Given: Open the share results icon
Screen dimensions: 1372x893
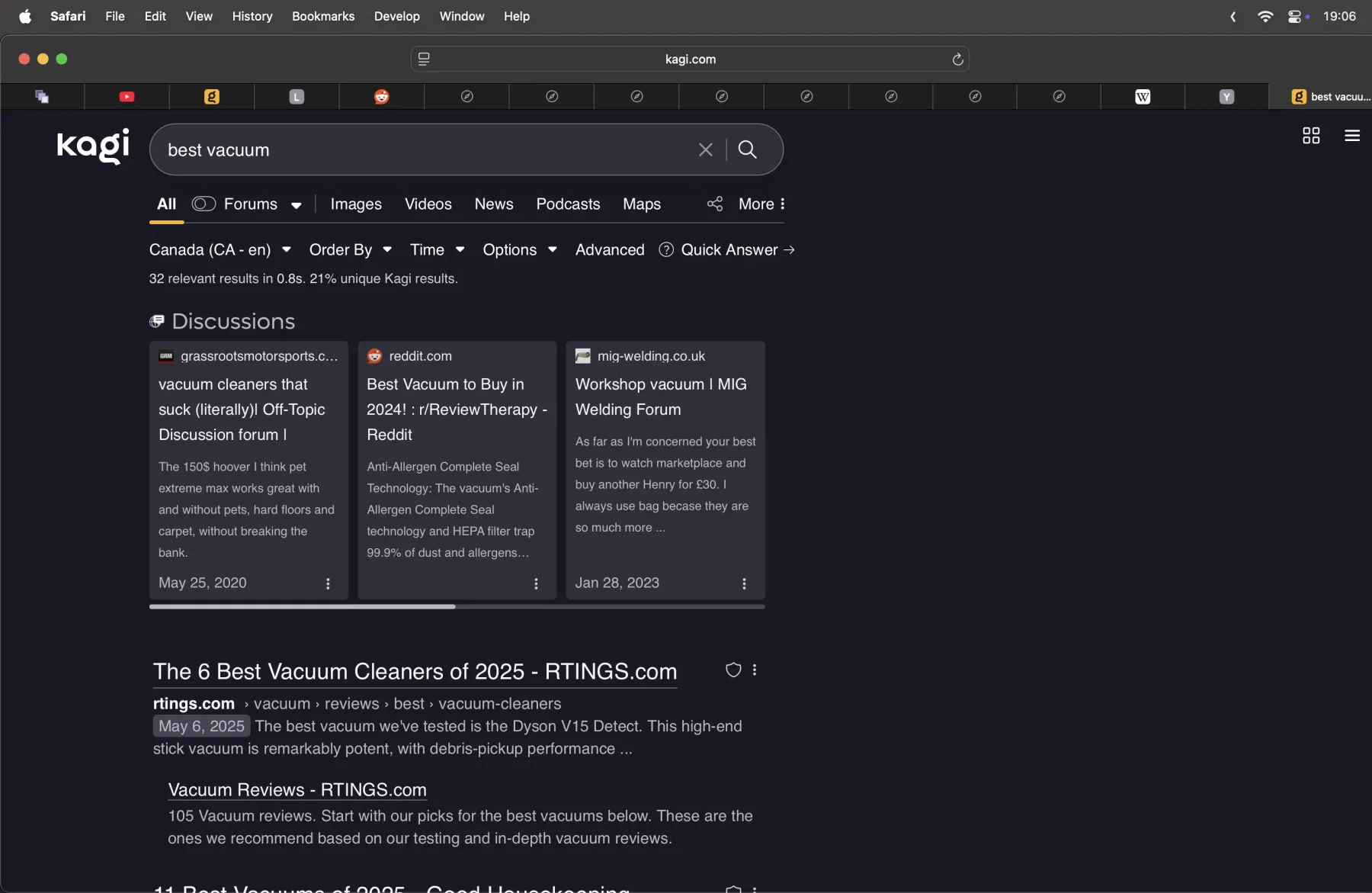Looking at the screenshot, I should (x=714, y=204).
